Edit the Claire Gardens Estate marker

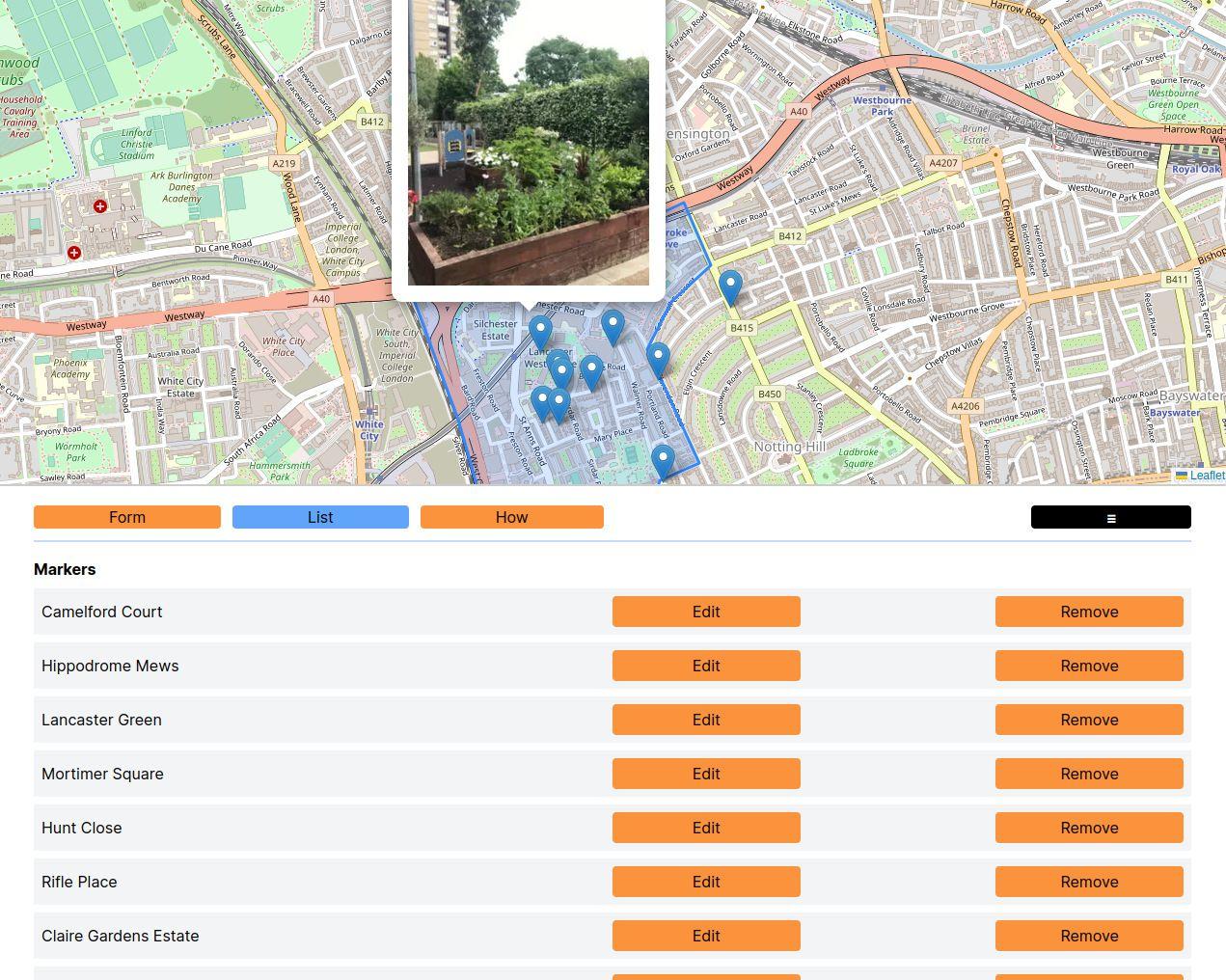706,936
